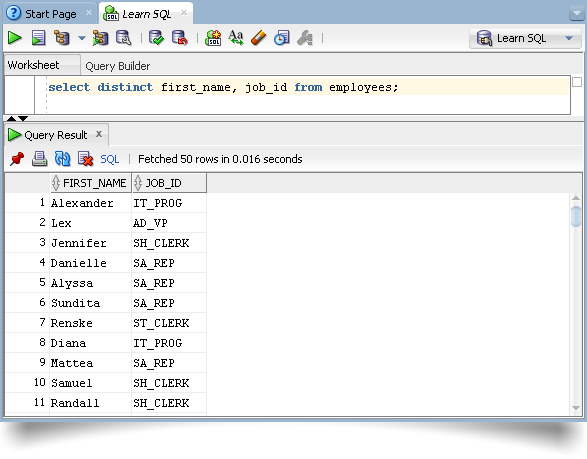Click SH_CLERK in Jennifer's row
587x459 pixels.
[x=169, y=243]
